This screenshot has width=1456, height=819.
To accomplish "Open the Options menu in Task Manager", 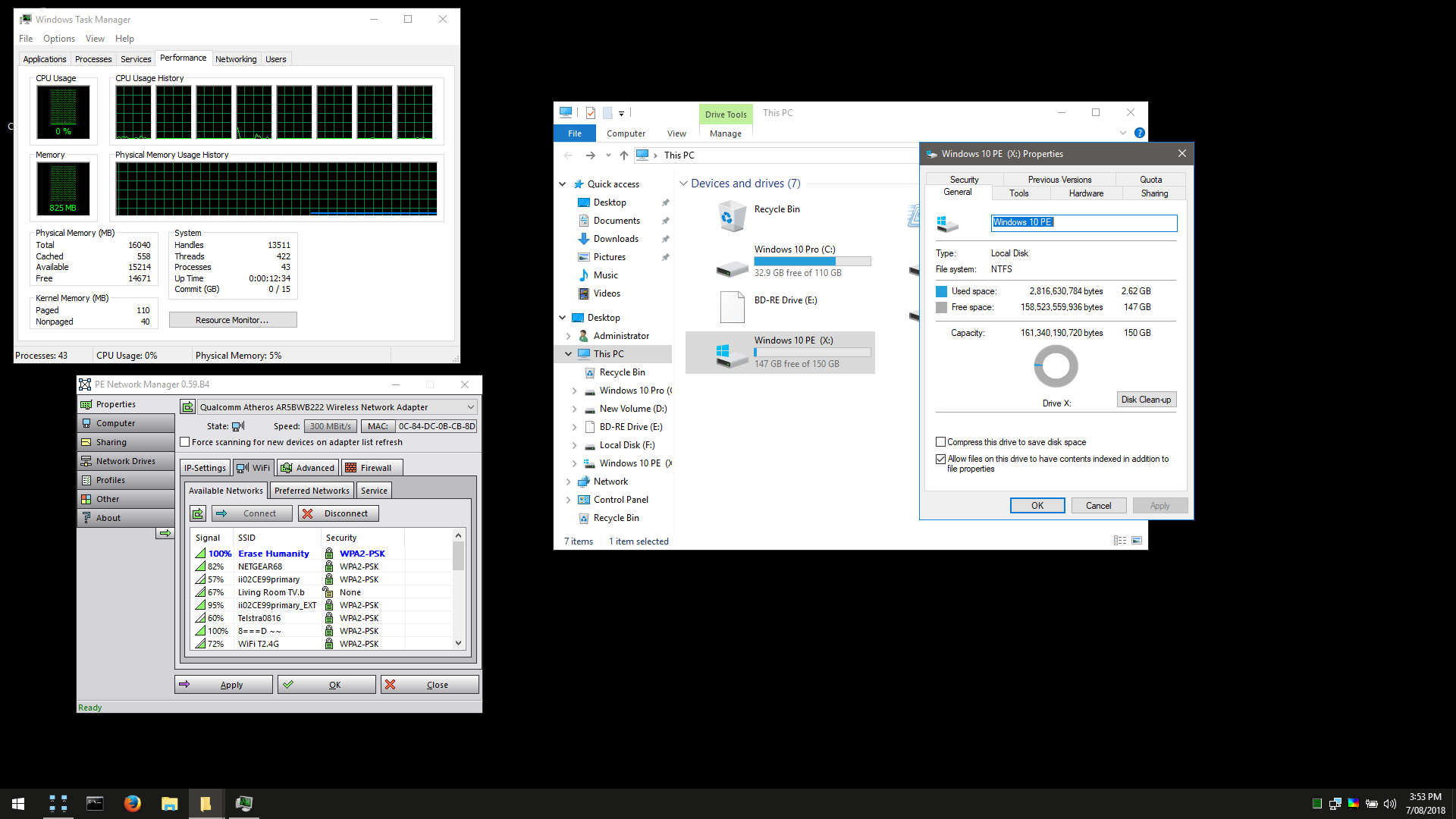I will point(59,39).
